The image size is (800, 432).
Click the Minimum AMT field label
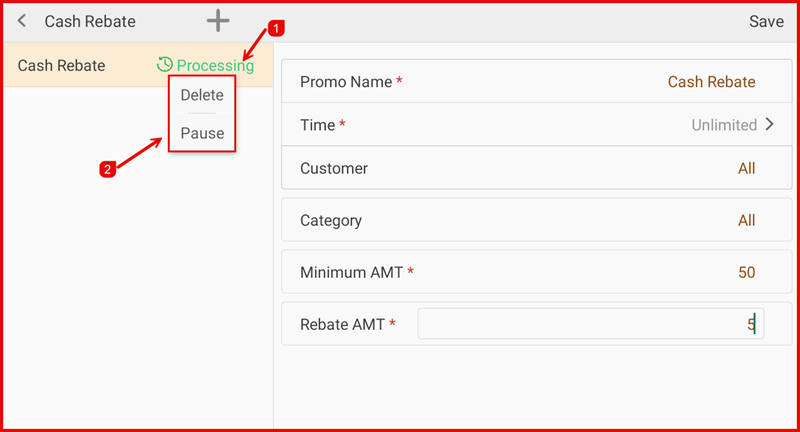click(352, 272)
